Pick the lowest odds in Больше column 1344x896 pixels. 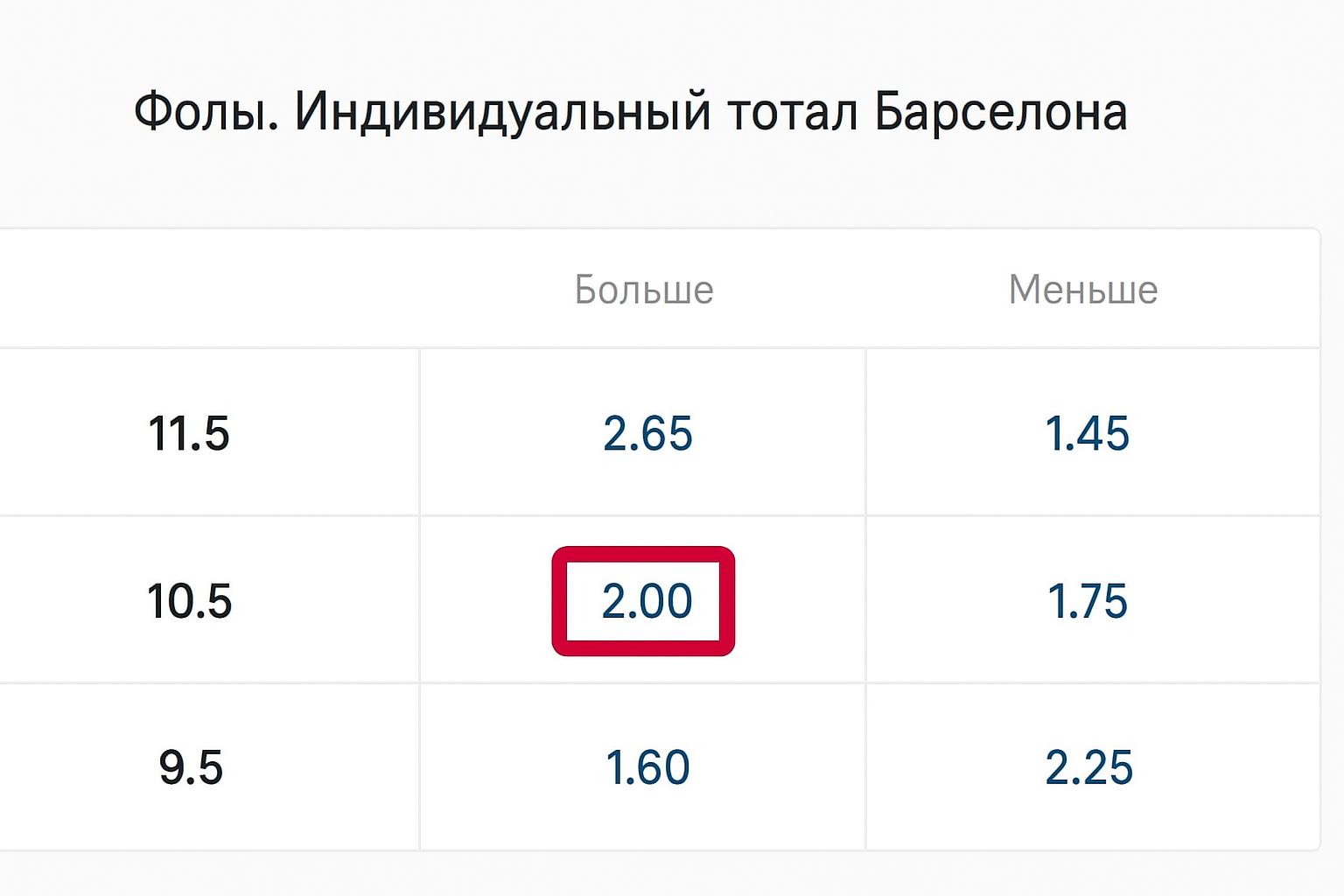point(647,767)
